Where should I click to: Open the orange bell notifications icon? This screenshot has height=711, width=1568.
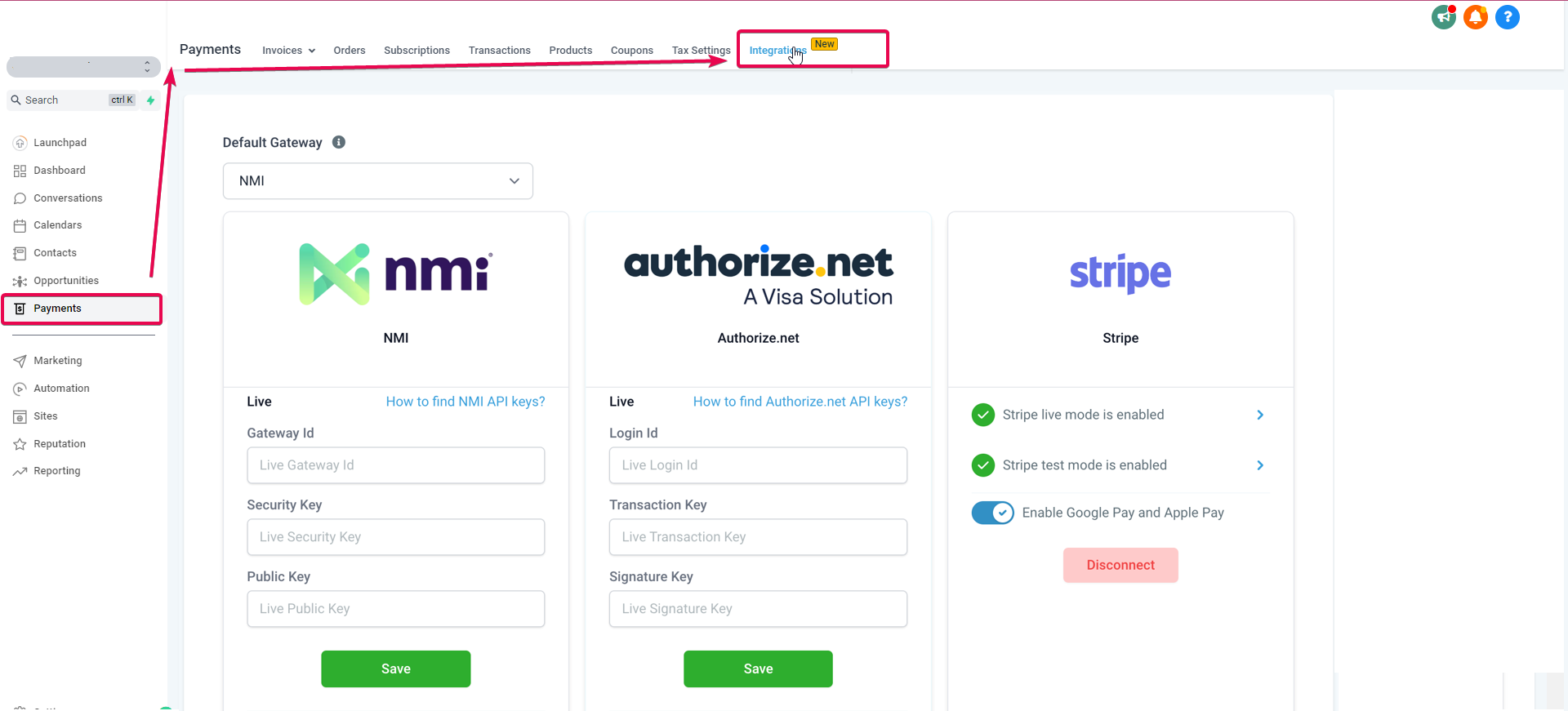pos(1475,17)
